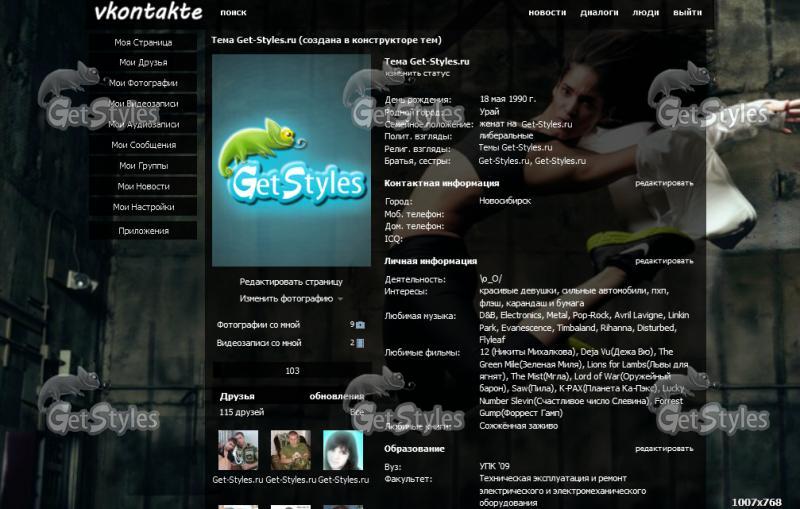Image resolution: width=800 pixels, height=509 pixels.
Task: Click the Друзья block header
Action: tap(237, 396)
